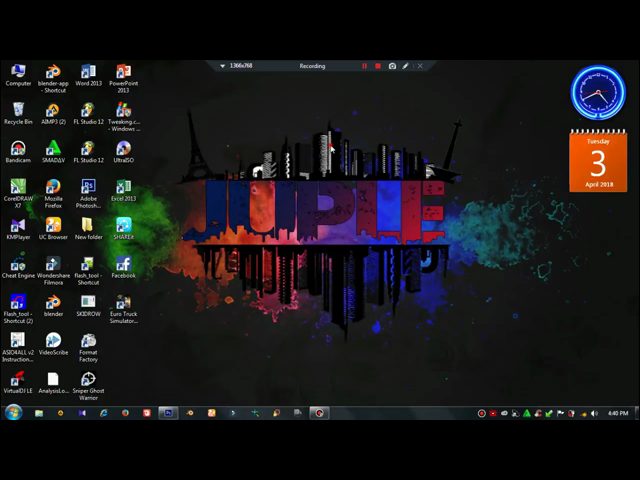
Task: Click the Show desktop strip on taskbar
Action: click(637, 413)
